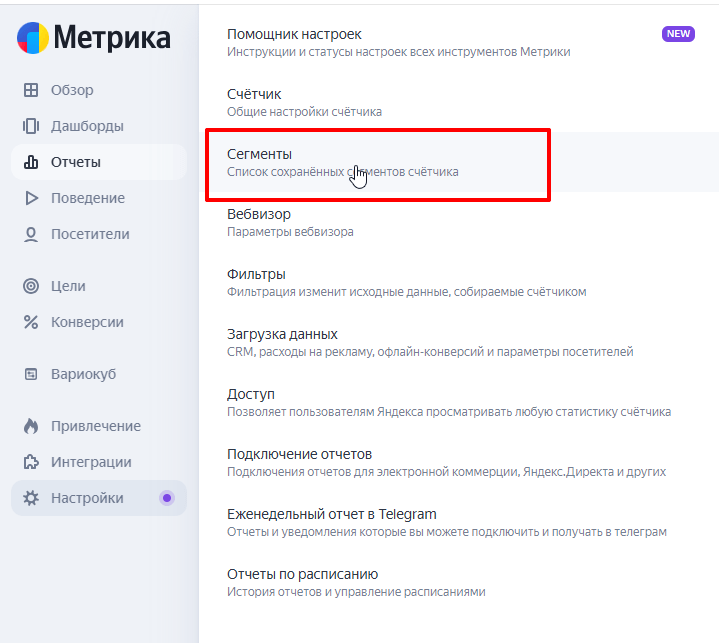Screen dimensions: 719x643
Task: Go to Фильтры settings
Action: [x=256, y=274]
